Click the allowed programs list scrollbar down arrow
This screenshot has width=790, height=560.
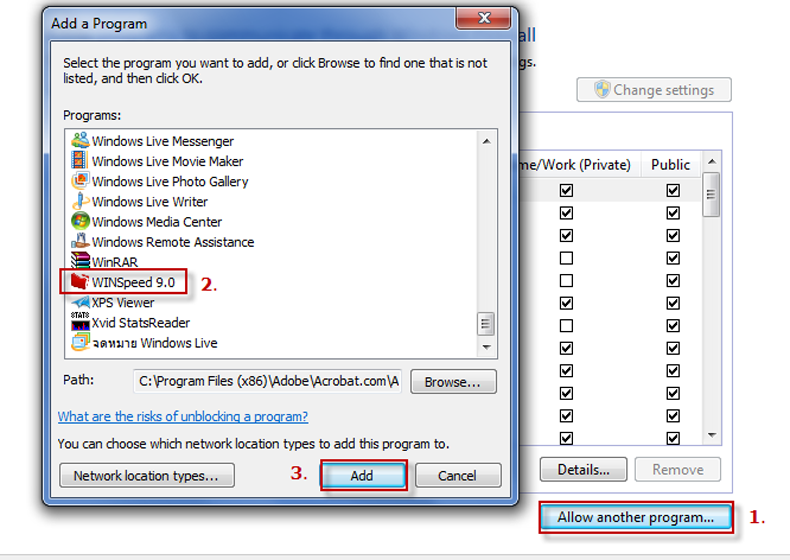click(711, 436)
